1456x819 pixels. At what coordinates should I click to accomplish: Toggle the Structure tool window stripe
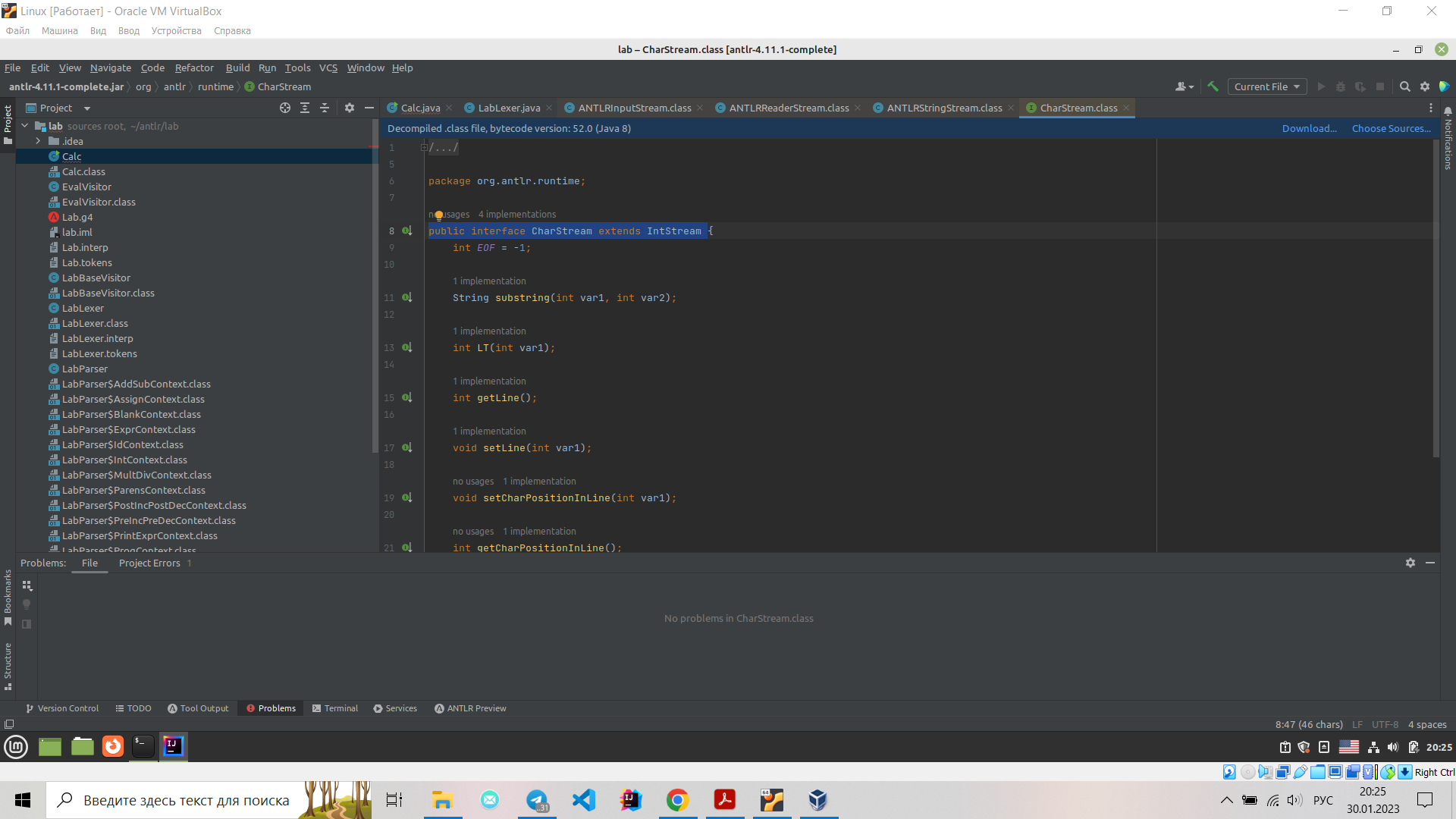8,667
